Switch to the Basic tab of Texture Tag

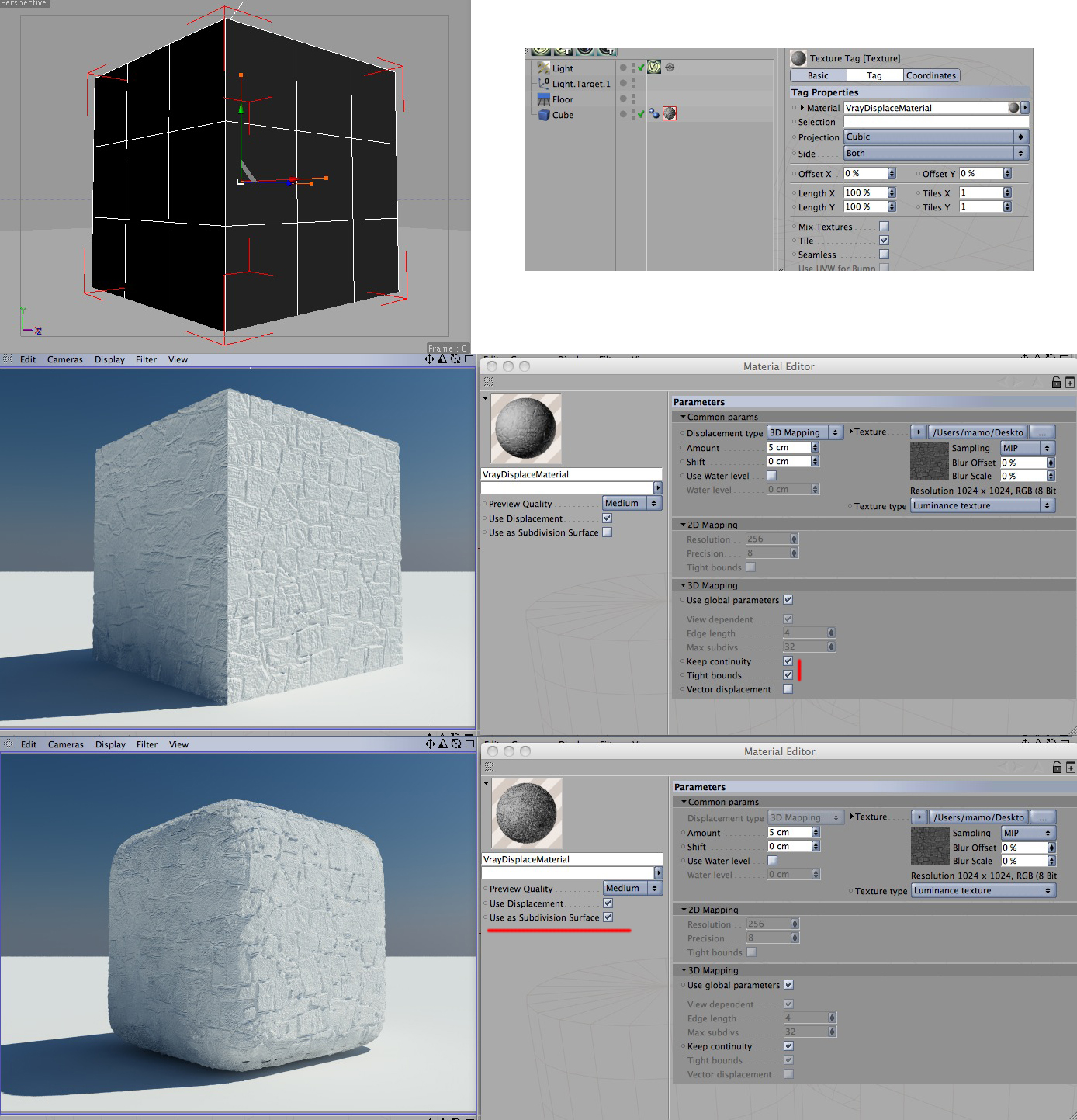click(x=818, y=75)
